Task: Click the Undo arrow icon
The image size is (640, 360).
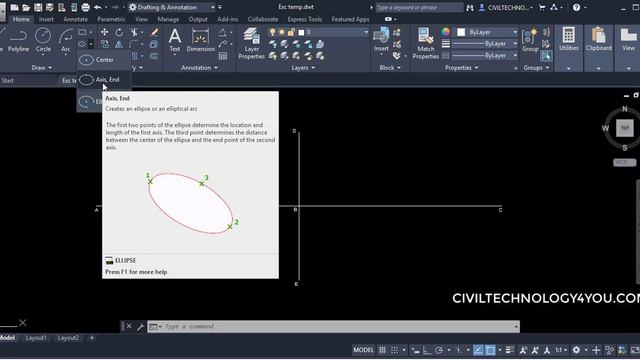Action: (x=98, y=7)
